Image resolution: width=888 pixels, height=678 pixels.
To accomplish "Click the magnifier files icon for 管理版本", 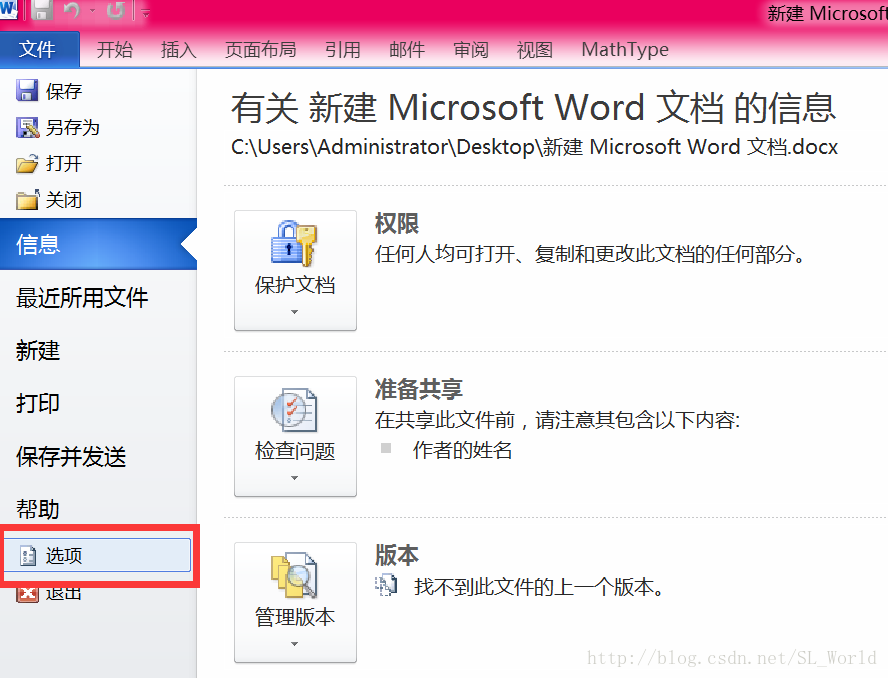I will (294, 575).
